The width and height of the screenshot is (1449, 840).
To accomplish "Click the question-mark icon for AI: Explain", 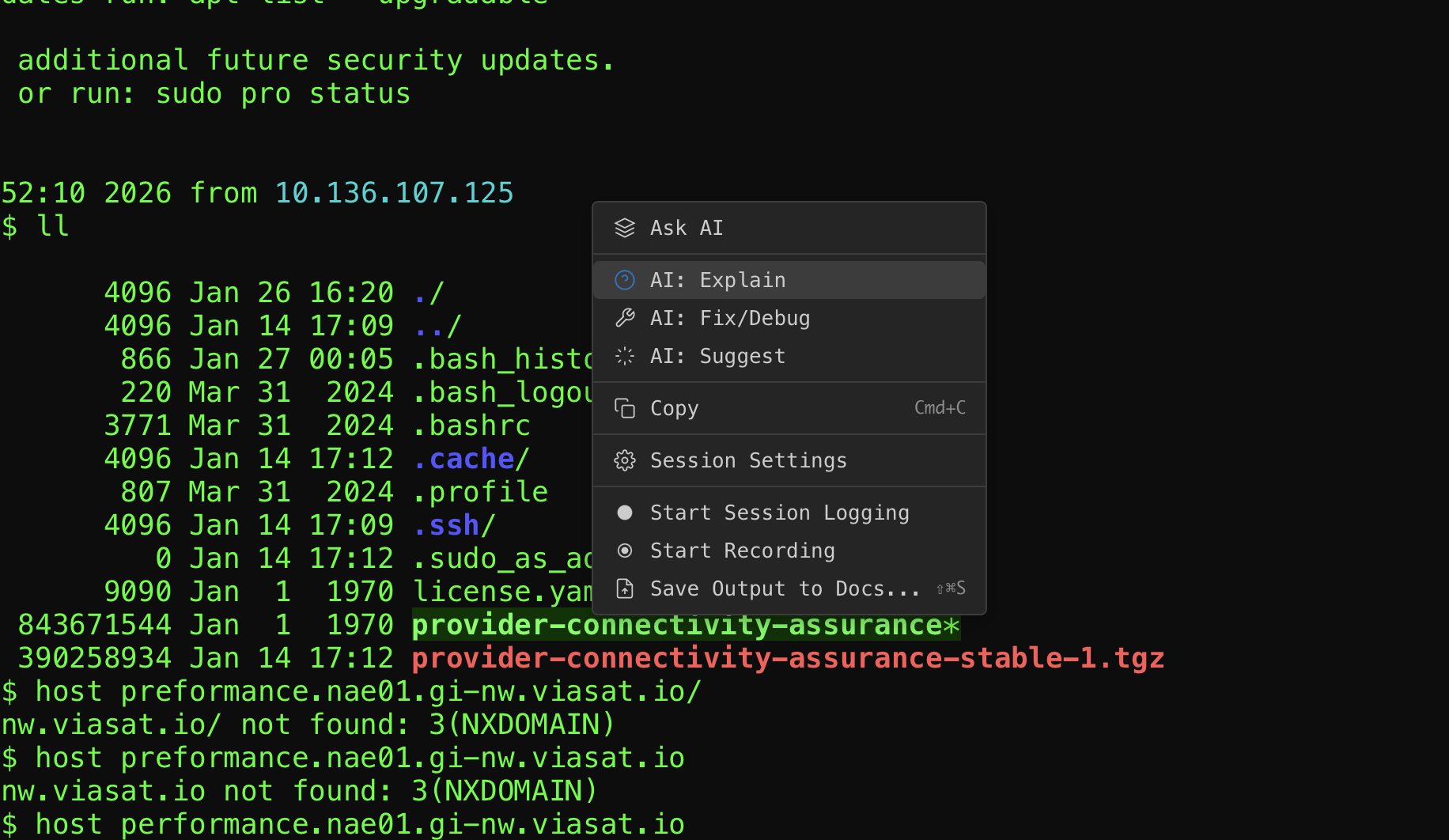I will (x=625, y=279).
